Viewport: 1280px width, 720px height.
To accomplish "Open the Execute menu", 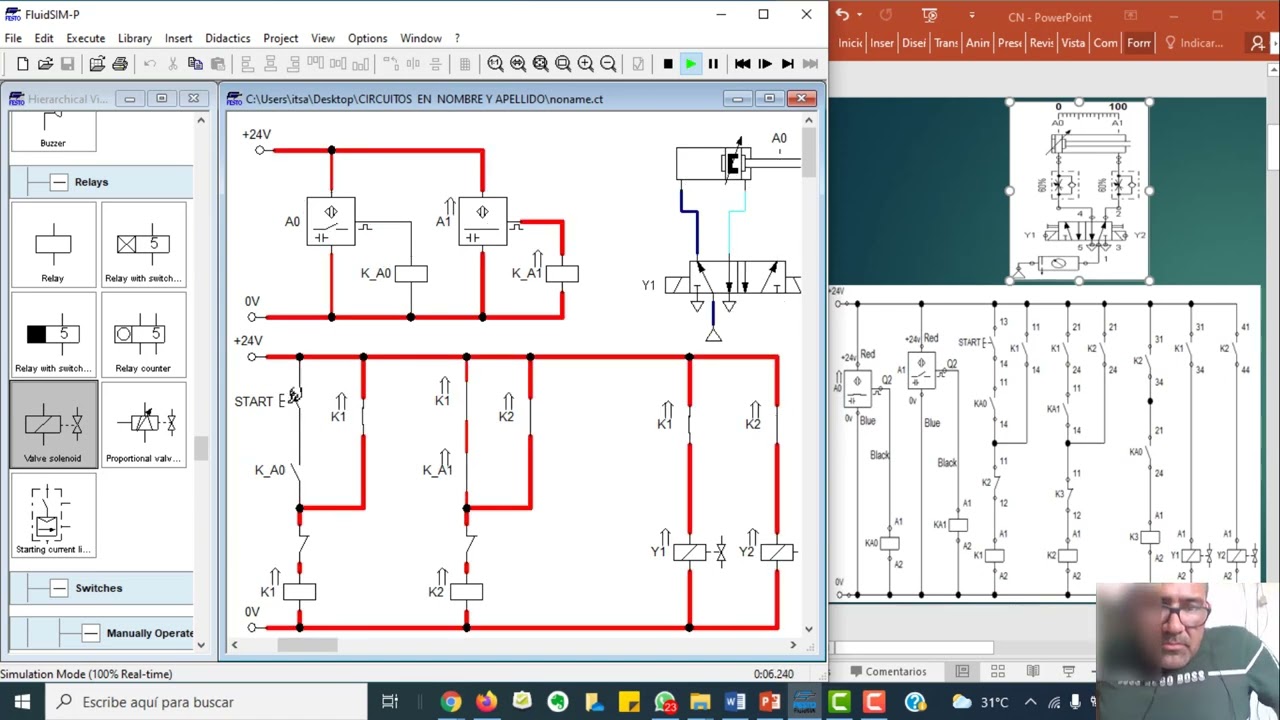I will click(85, 38).
